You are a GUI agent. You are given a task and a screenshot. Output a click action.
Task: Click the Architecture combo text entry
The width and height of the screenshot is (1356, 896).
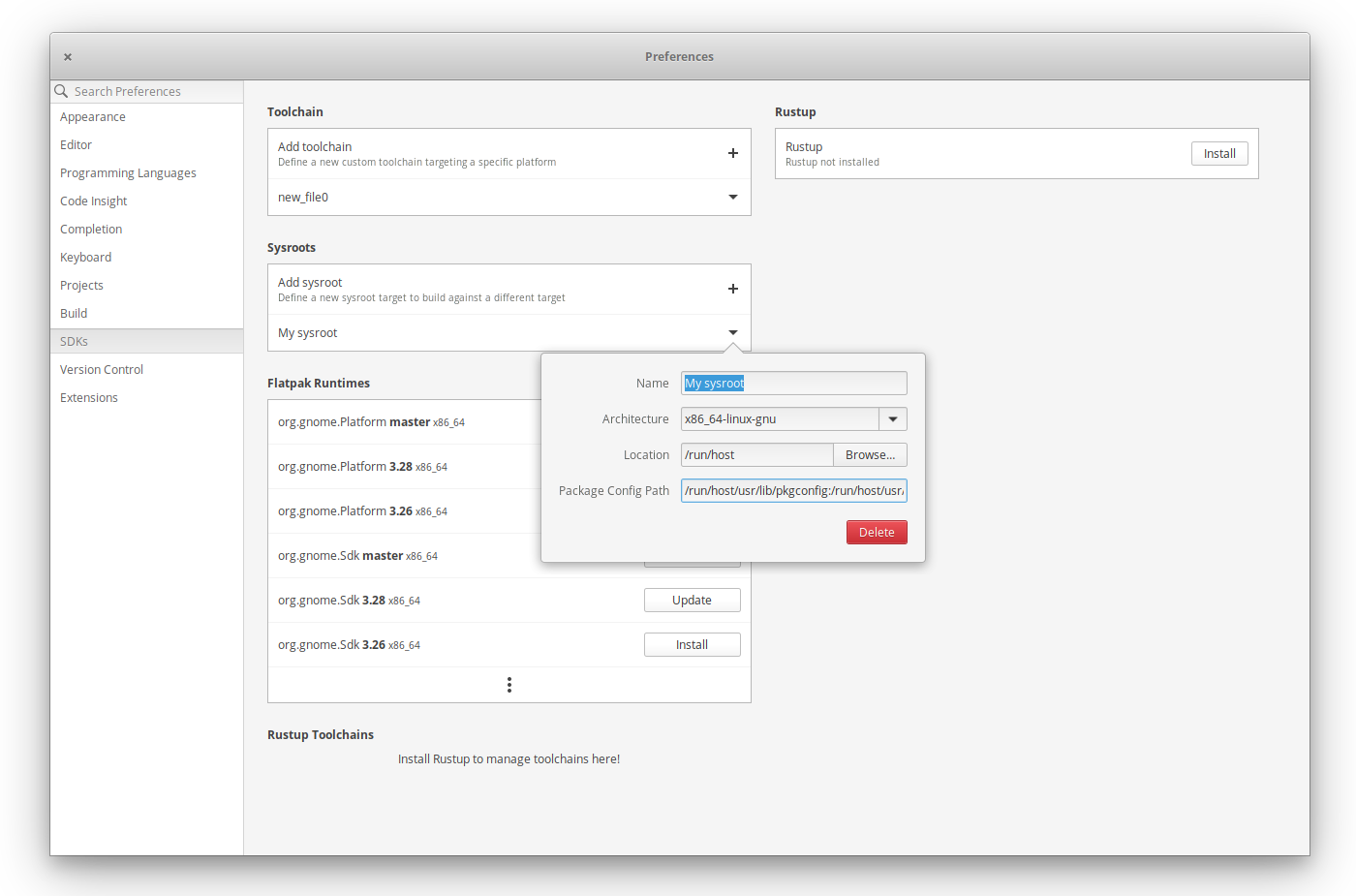(780, 419)
